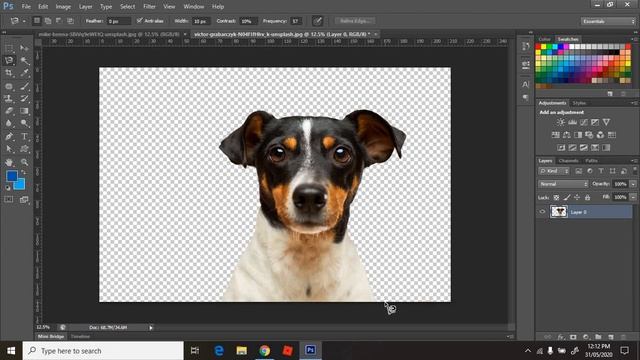Toggle Lock all padlock icon

587,198
